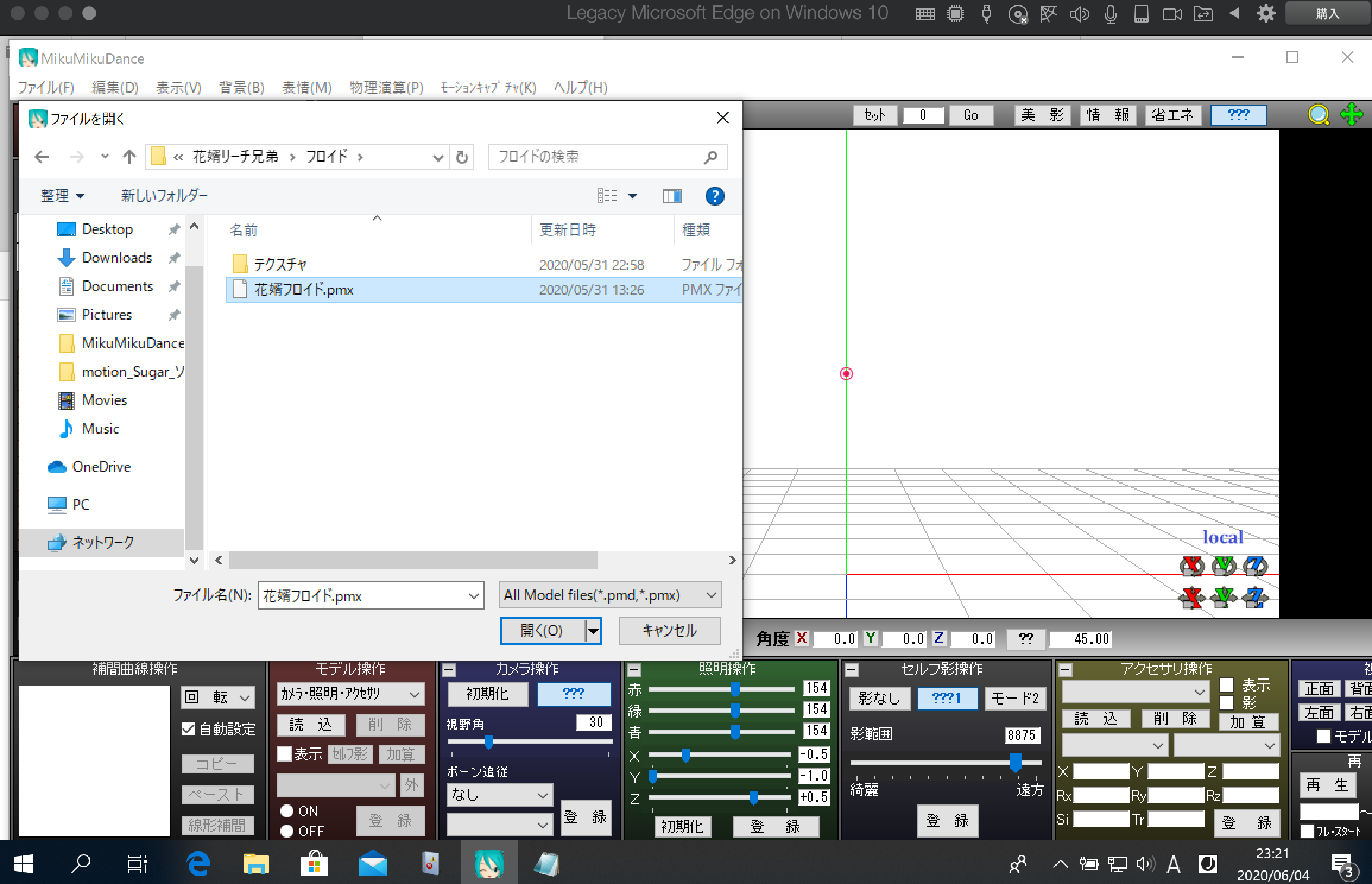Click the red X translation axis icon
The image size is (1372, 884).
coord(1192,597)
